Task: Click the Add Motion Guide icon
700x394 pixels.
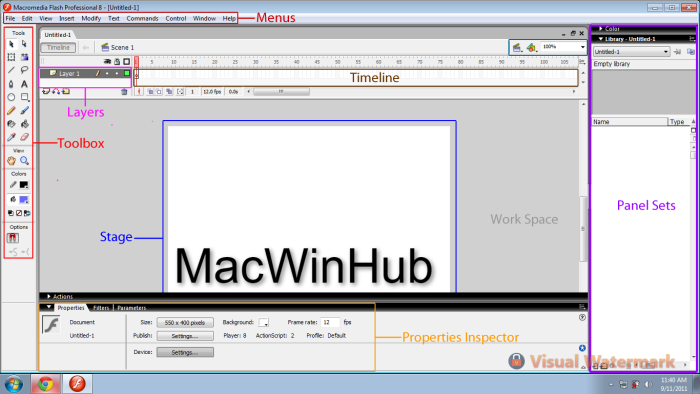Action: pyautogui.click(x=56, y=91)
